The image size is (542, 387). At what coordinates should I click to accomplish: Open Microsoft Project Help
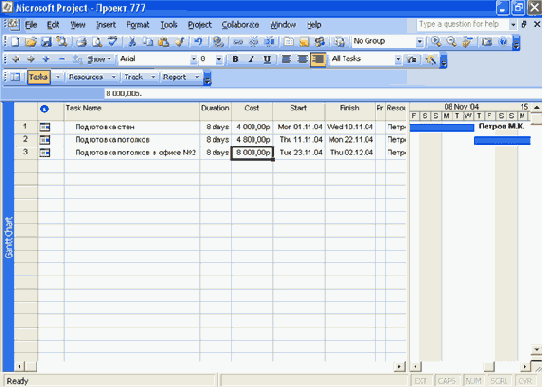pyautogui.click(x=503, y=42)
